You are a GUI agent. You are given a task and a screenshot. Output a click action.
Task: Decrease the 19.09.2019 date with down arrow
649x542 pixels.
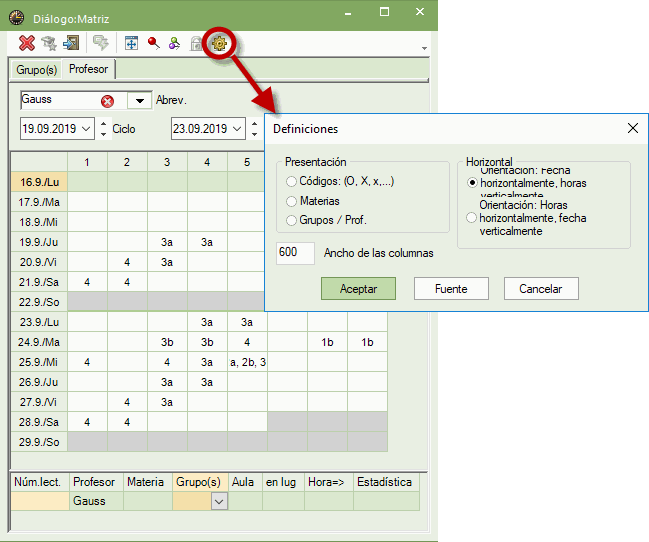[103, 134]
